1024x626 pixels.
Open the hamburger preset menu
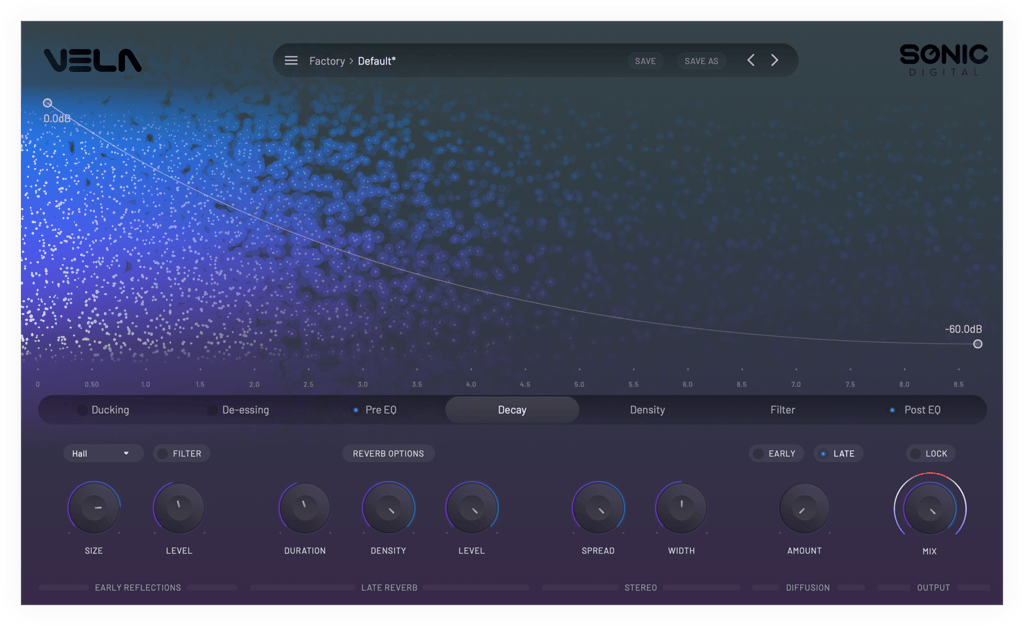pos(291,61)
